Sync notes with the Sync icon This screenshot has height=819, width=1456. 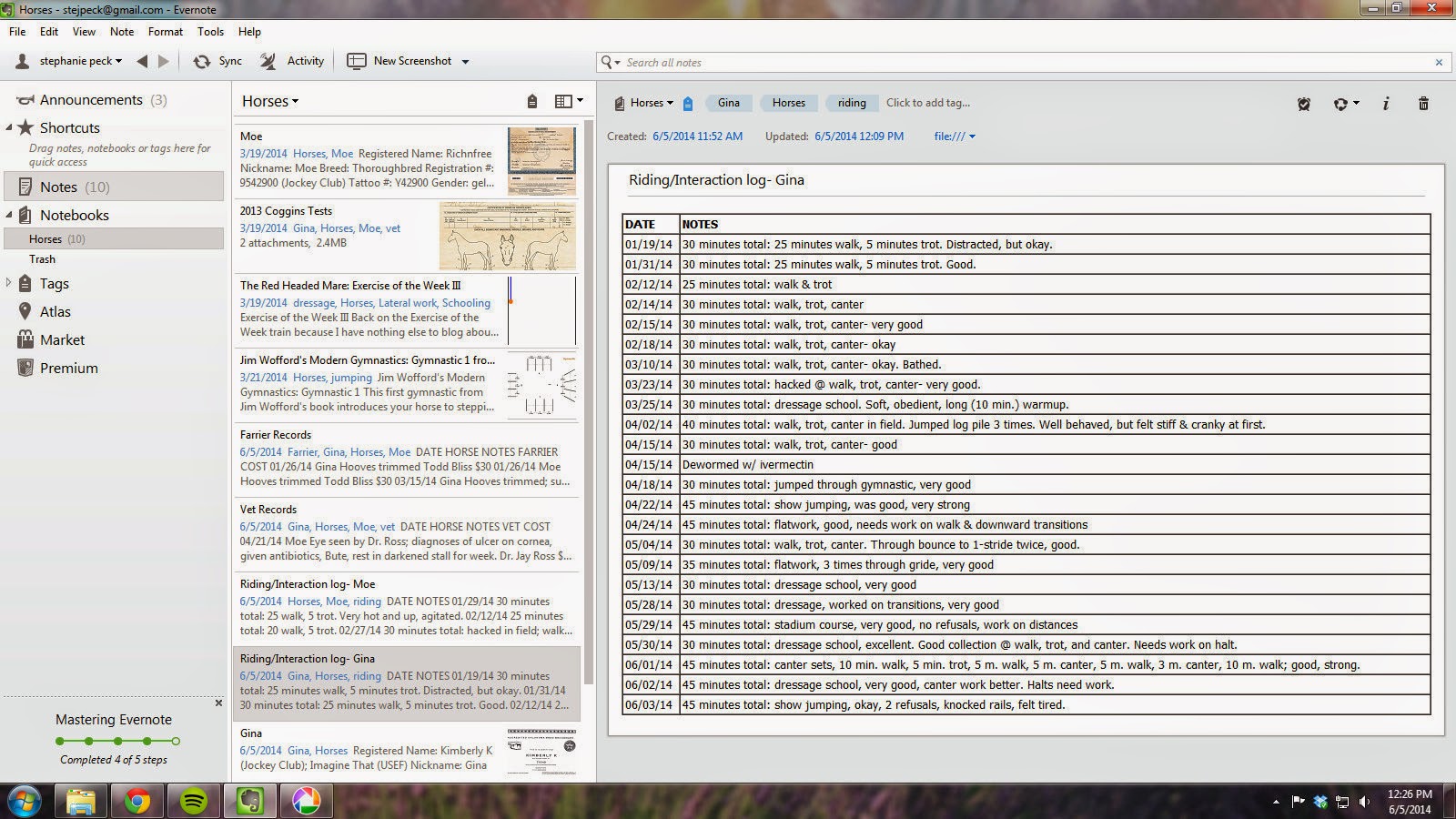coord(201,61)
